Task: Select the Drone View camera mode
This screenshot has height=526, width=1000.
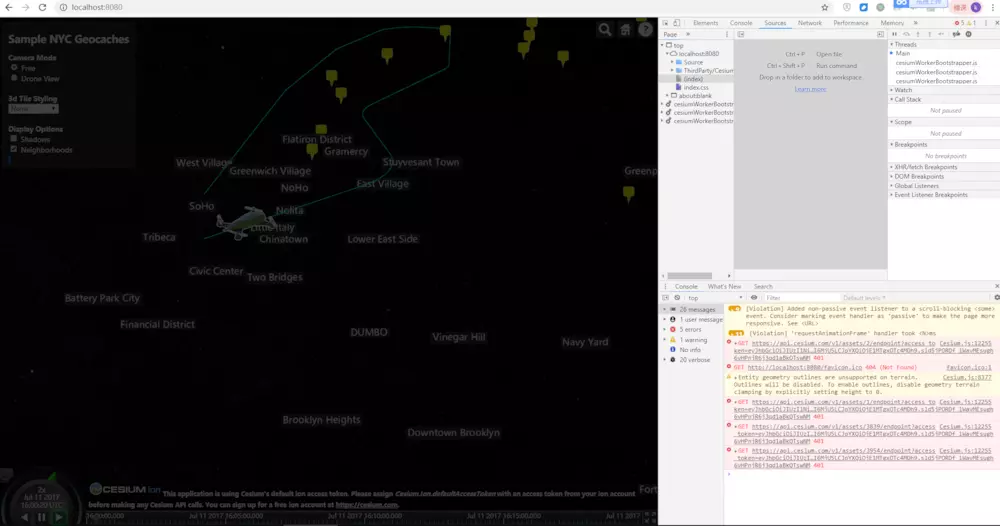Action: tap(14, 78)
